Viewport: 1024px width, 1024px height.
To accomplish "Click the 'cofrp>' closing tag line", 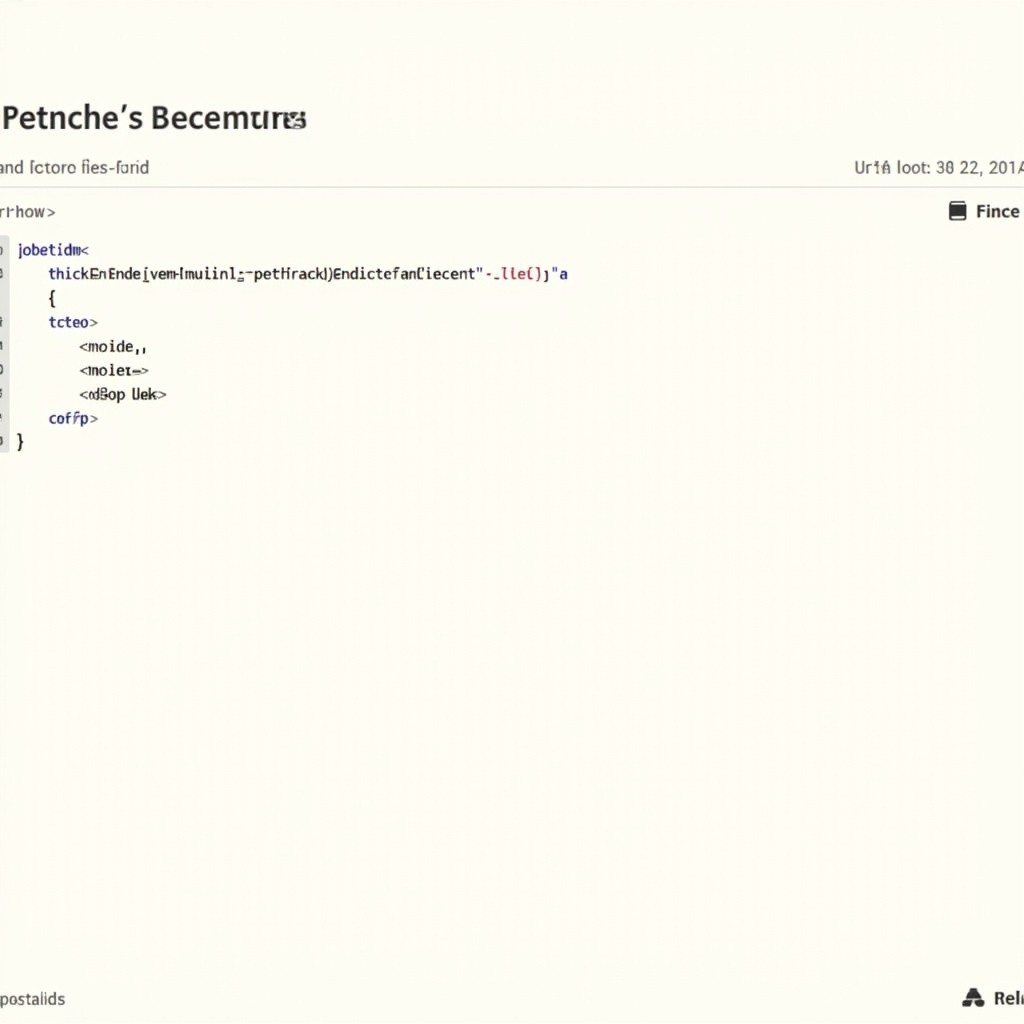I will click(x=73, y=419).
